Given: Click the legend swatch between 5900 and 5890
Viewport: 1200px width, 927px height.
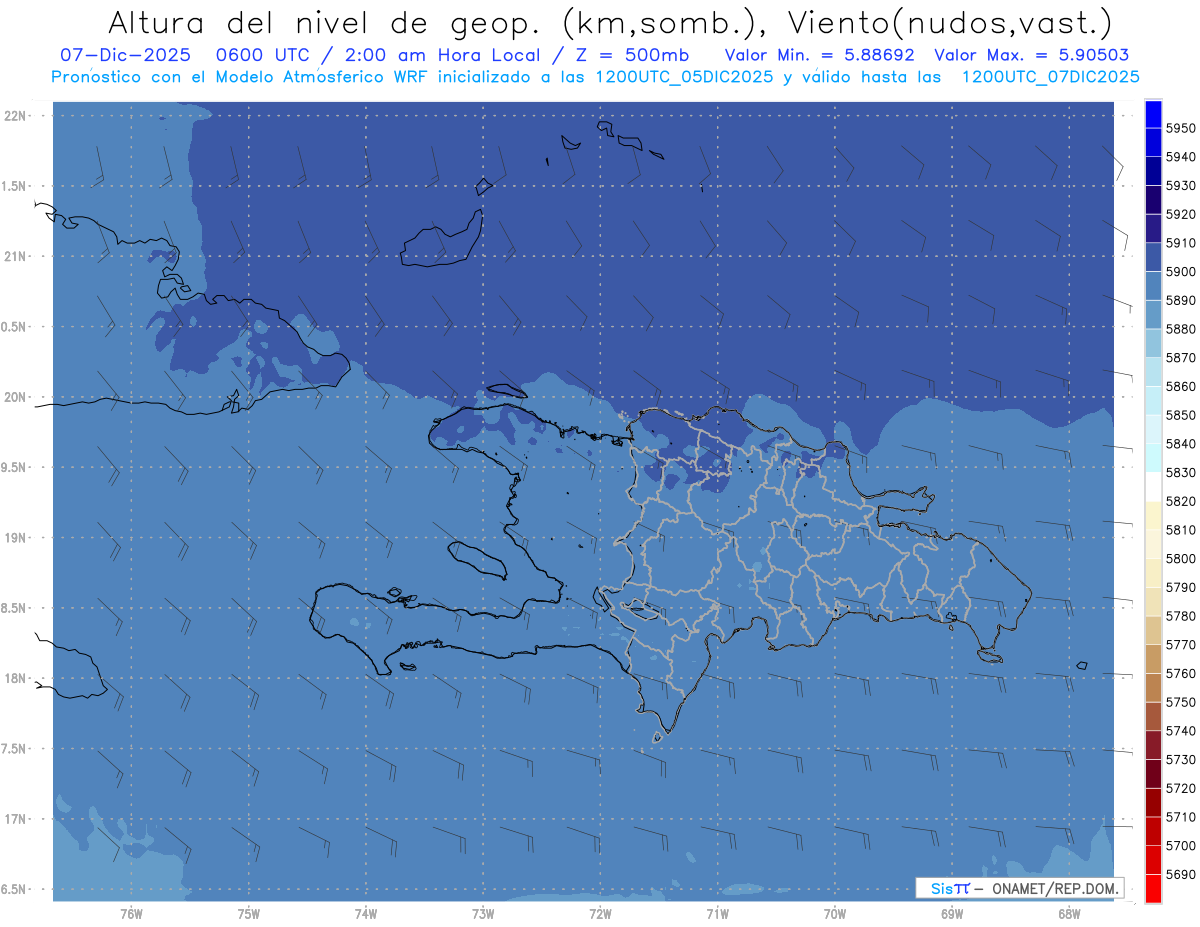Looking at the screenshot, I should point(1153,286).
